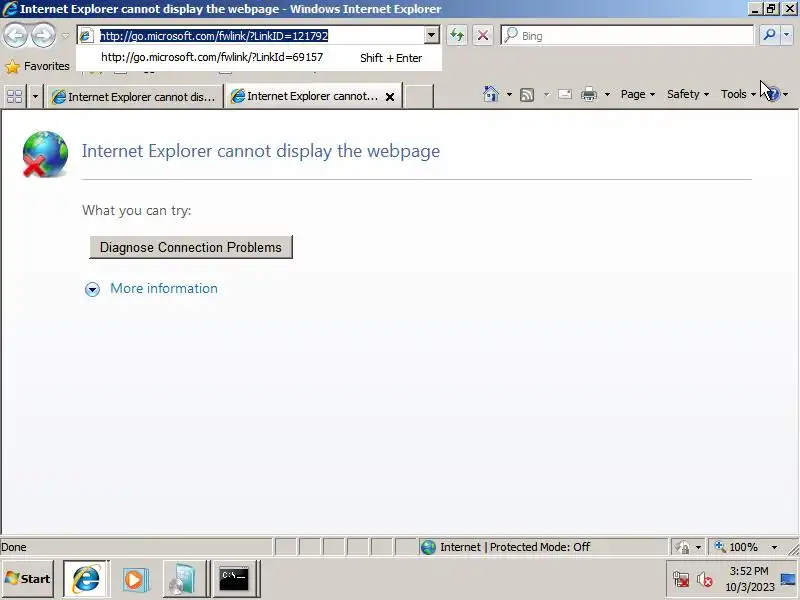Click Internet Protected Mode status zone

(543, 547)
